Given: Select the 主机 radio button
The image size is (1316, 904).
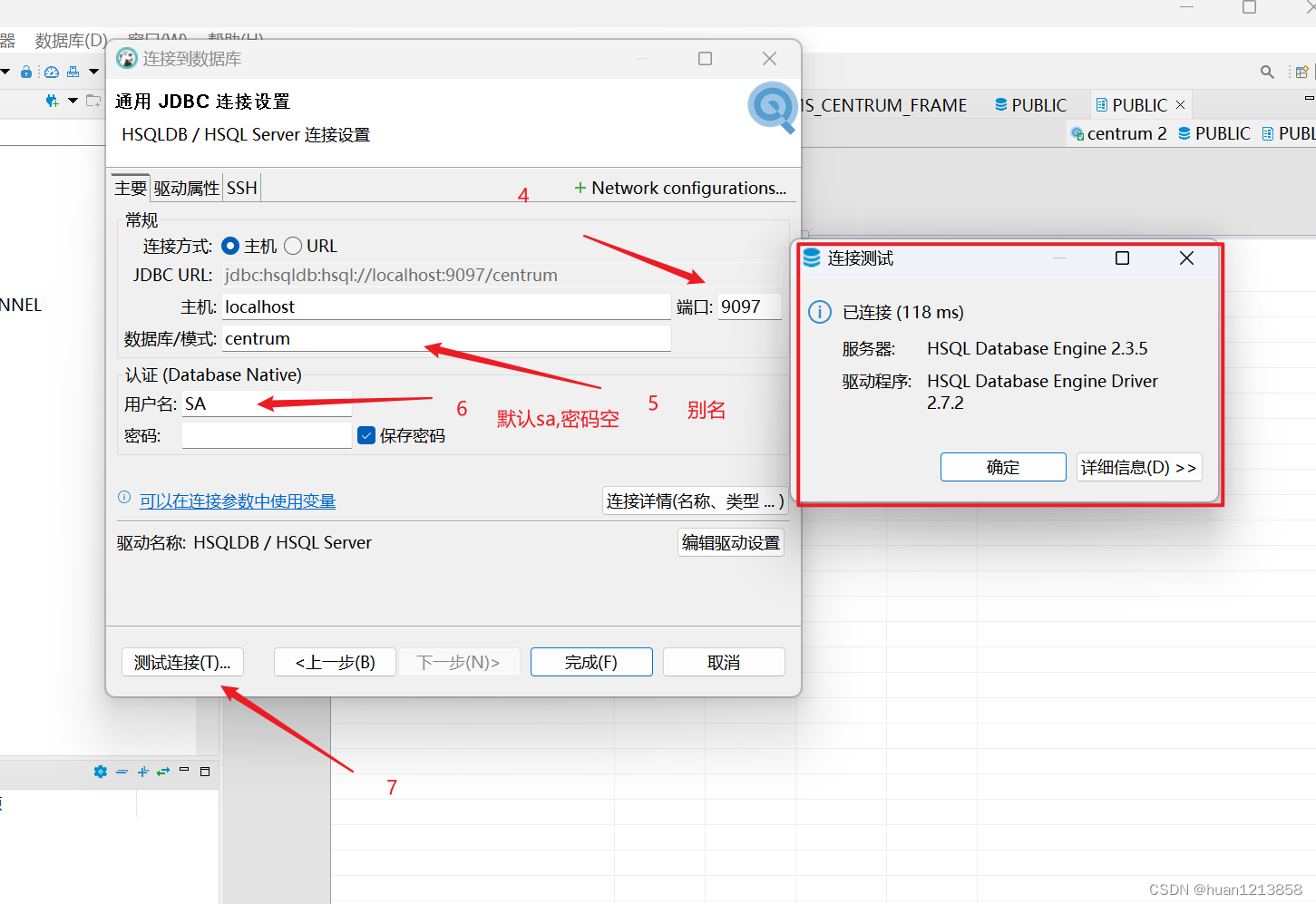Looking at the screenshot, I should click(x=230, y=246).
